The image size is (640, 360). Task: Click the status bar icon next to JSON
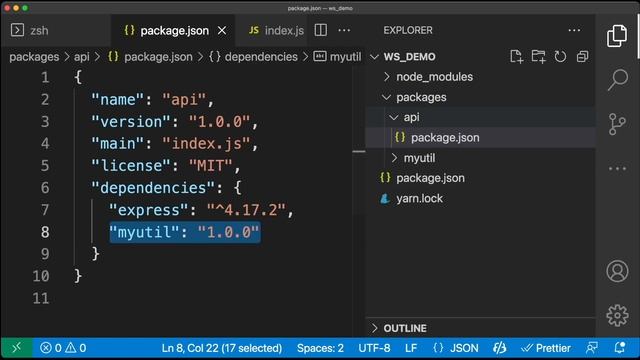[x=500, y=348]
